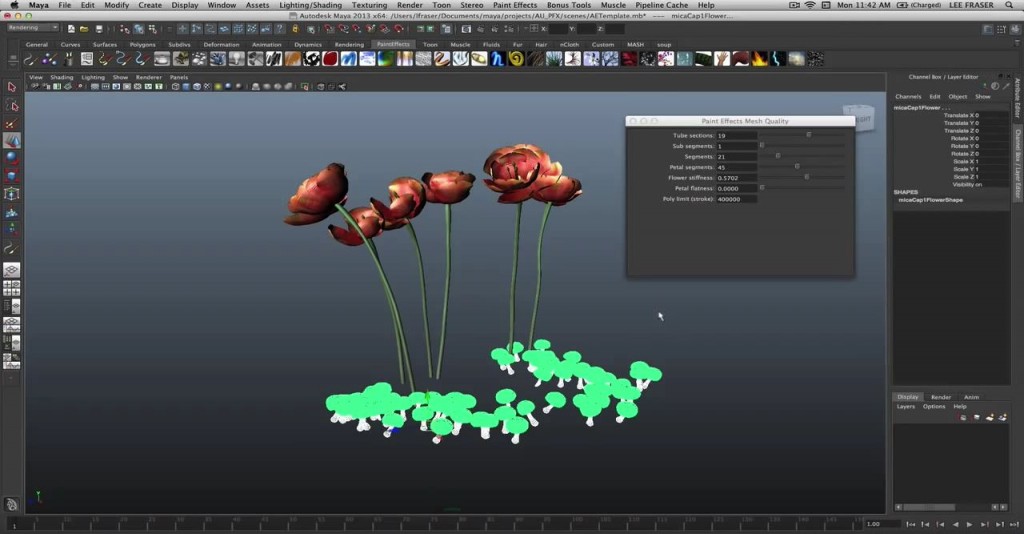The height and width of the screenshot is (534, 1024).
Task: Toggle isolate select in panel toolbar
Action: coord(304,86)
